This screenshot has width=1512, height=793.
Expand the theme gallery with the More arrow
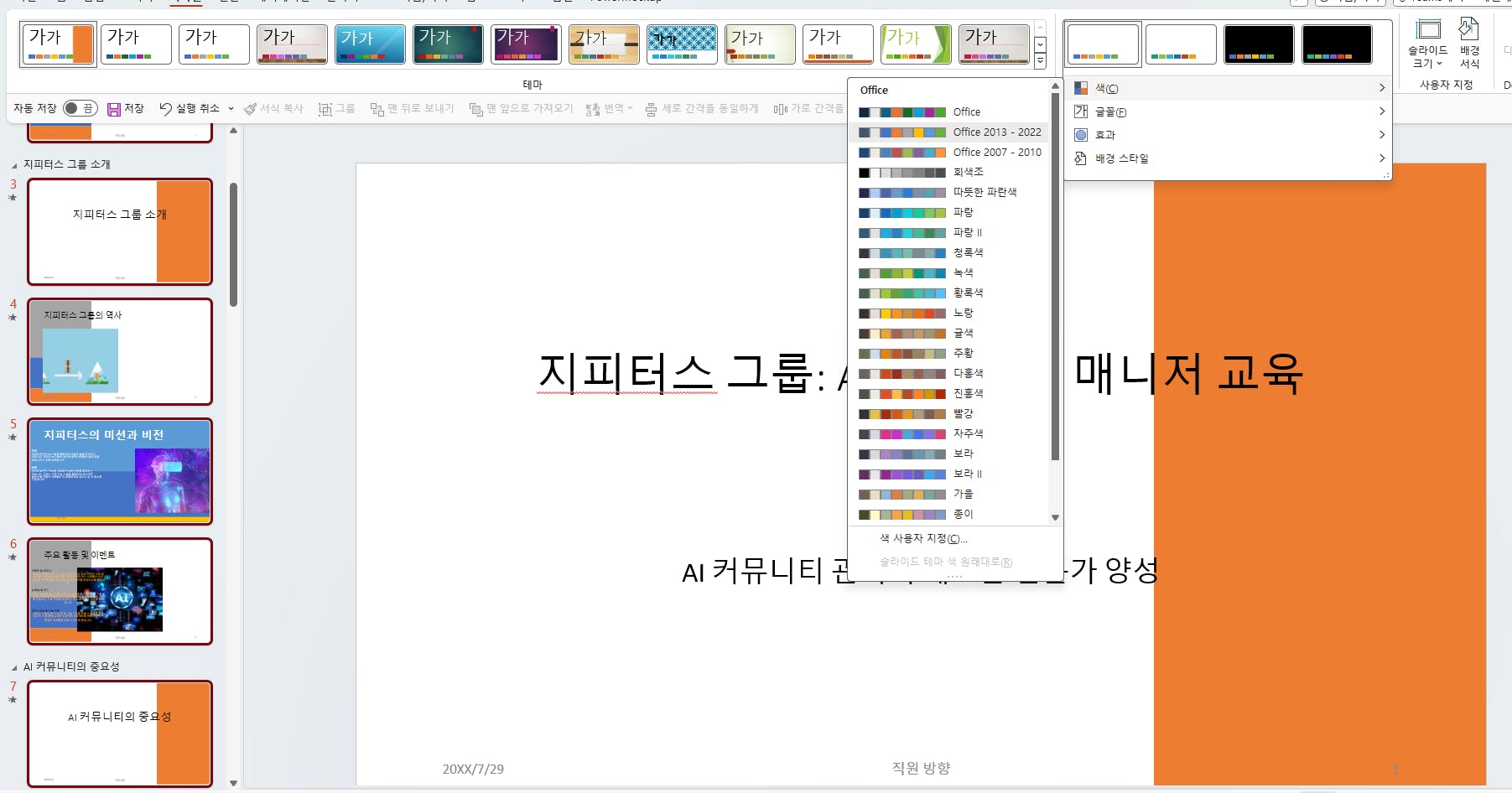point(1040,62)
